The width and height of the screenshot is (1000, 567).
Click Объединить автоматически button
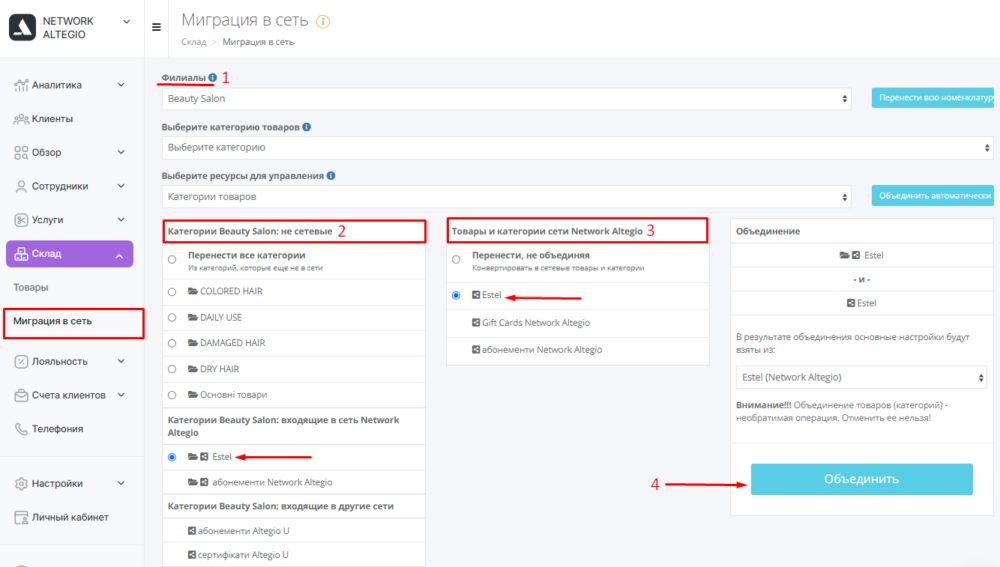932,196
